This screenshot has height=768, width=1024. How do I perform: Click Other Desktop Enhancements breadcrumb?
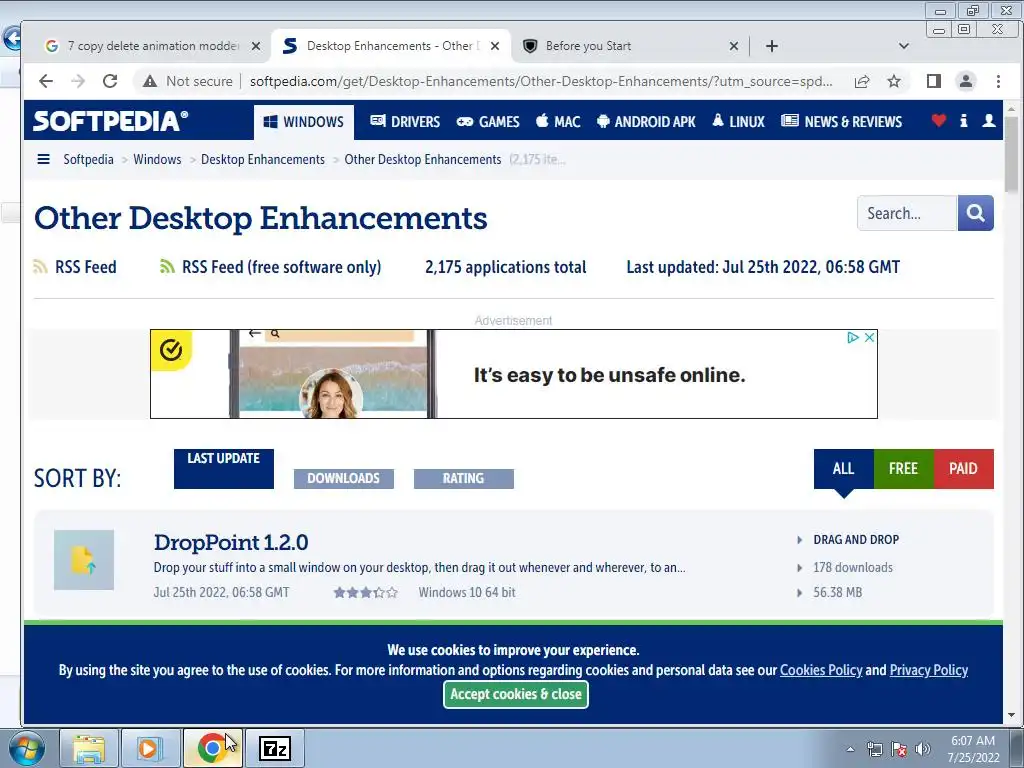(423, 159)
